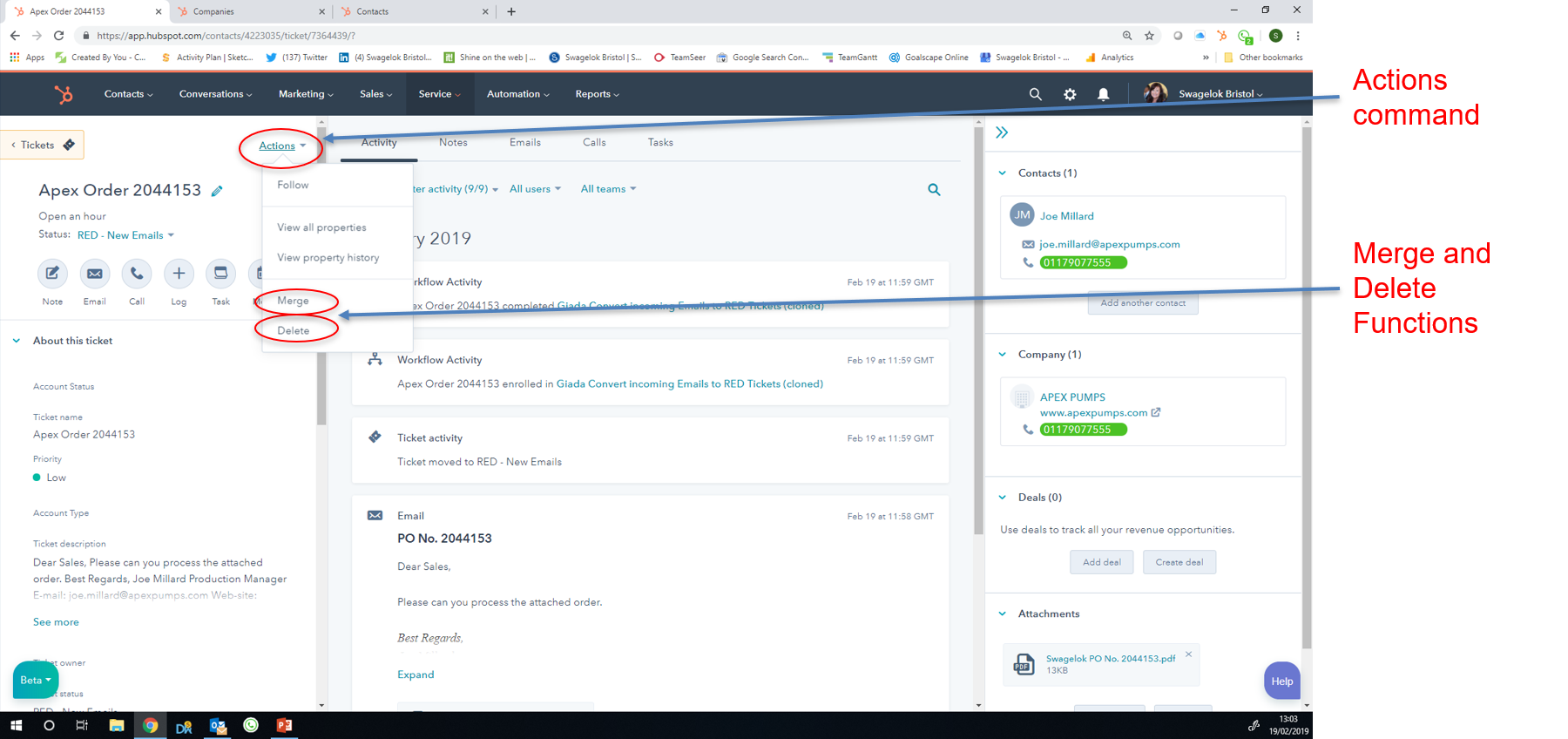Image resolution: width=1568 pixels, height=739 pixels.
Task: Open the Joe Millard contact link
Action: pyautogui.click(x=1067, y=216)
